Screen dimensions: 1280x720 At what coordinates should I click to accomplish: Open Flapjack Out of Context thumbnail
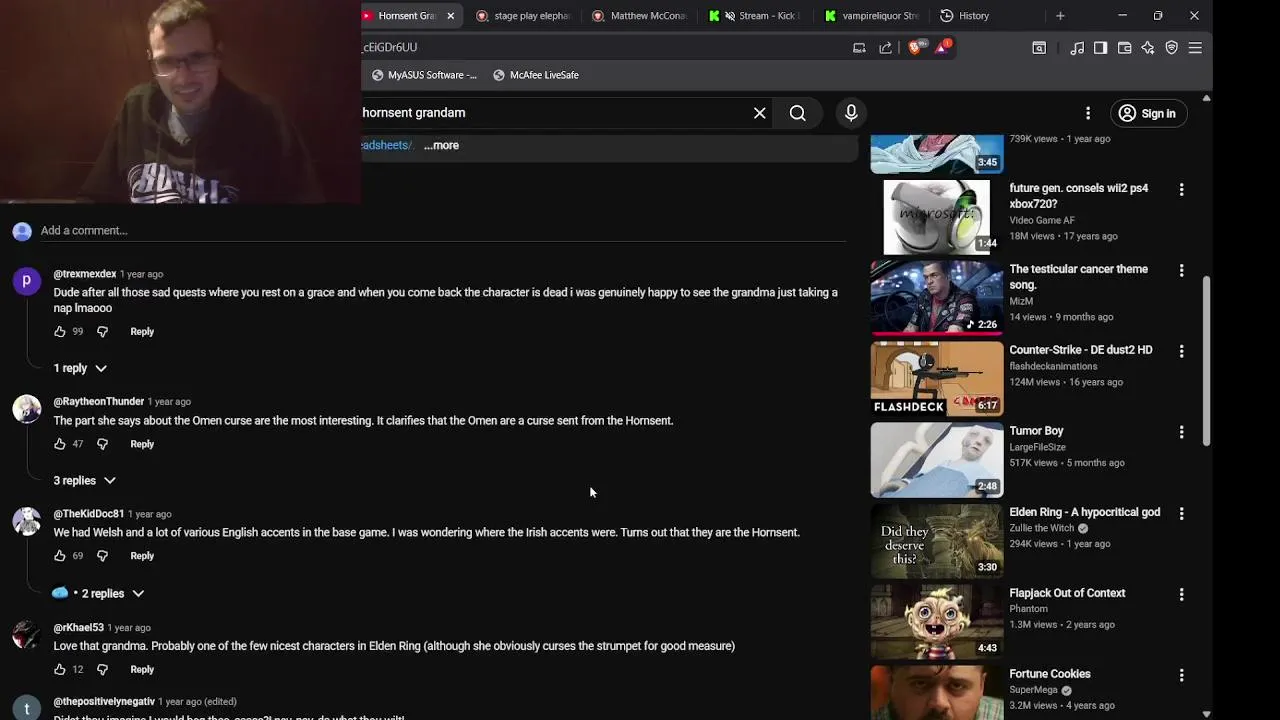pos(937,622)
